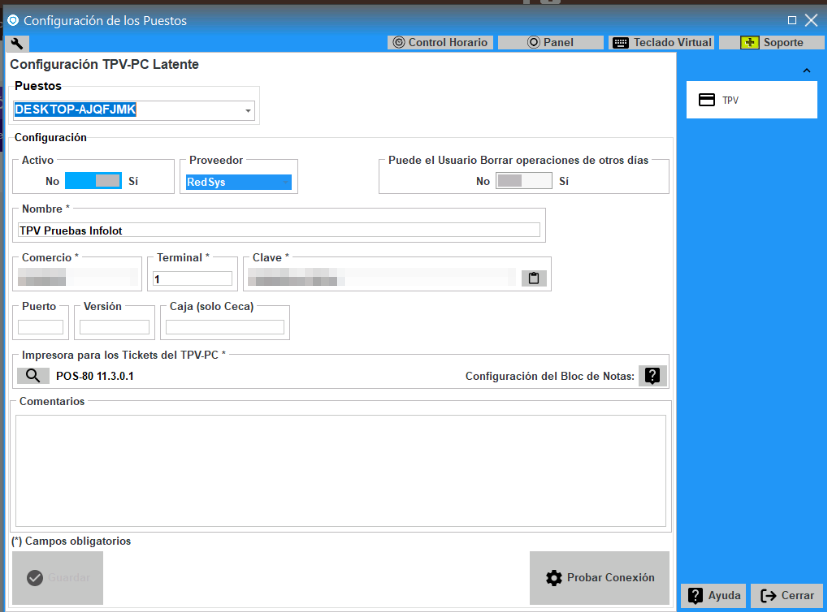
Task: Toggle the Activo switch
Action: point(93,181)
